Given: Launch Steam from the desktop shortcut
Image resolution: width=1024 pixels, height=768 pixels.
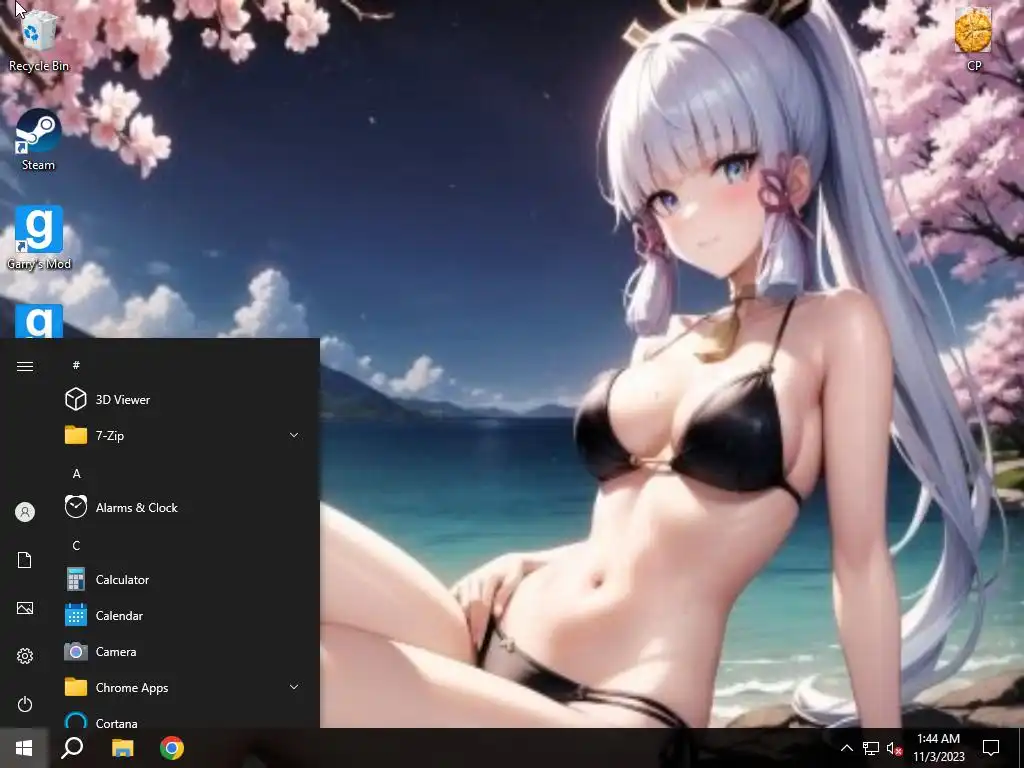Looking at the screenshot, I should tap(39, 140).
